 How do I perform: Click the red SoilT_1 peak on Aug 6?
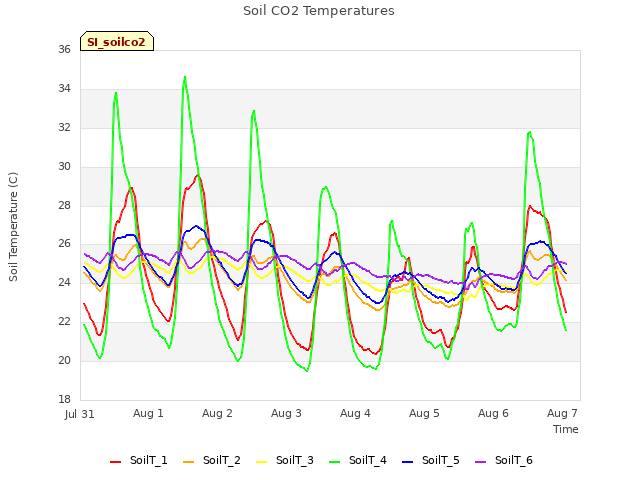530,206
